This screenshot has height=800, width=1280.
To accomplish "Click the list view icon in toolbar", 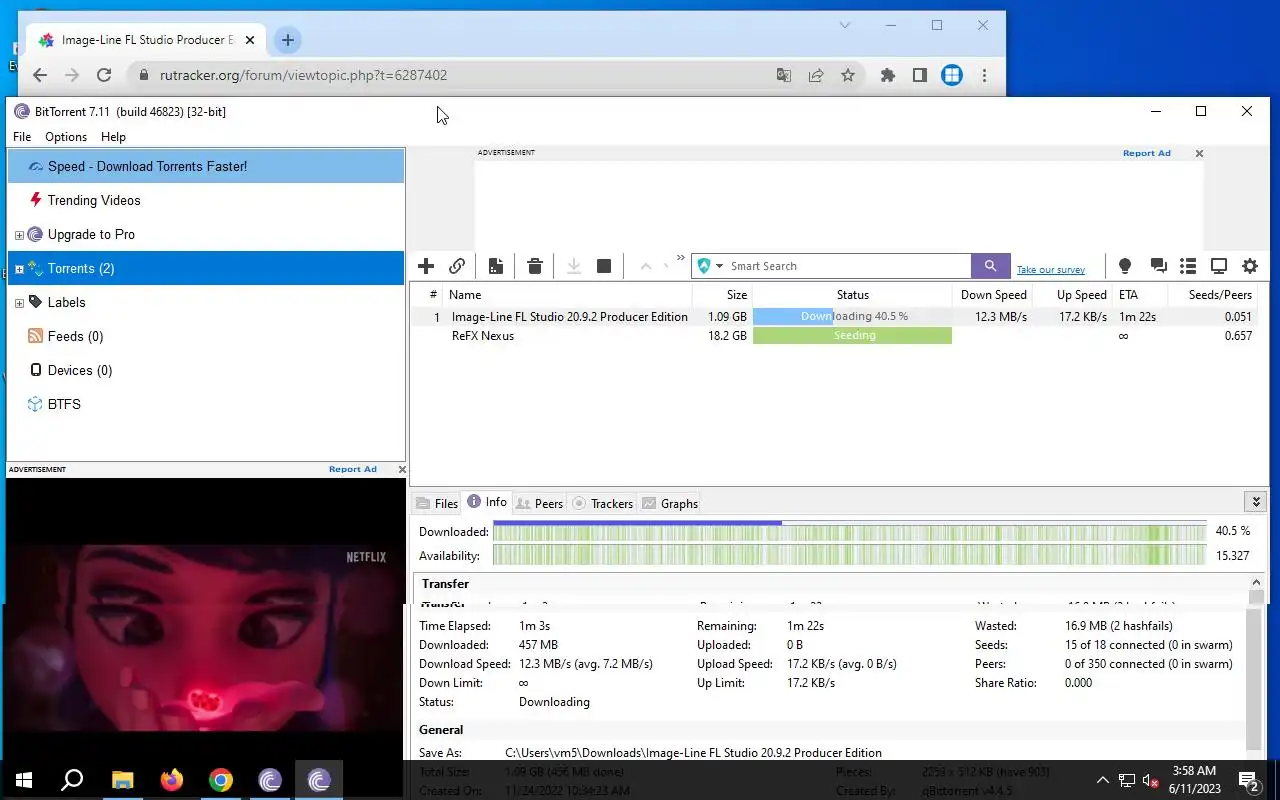I will [x=1188, y=266].
